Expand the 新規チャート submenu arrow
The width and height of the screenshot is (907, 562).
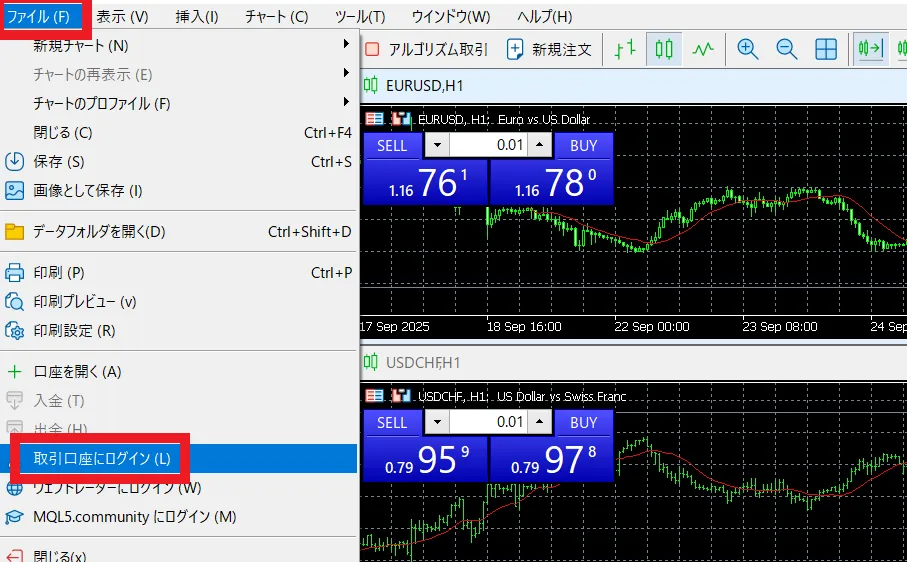(x=346, y=44)
